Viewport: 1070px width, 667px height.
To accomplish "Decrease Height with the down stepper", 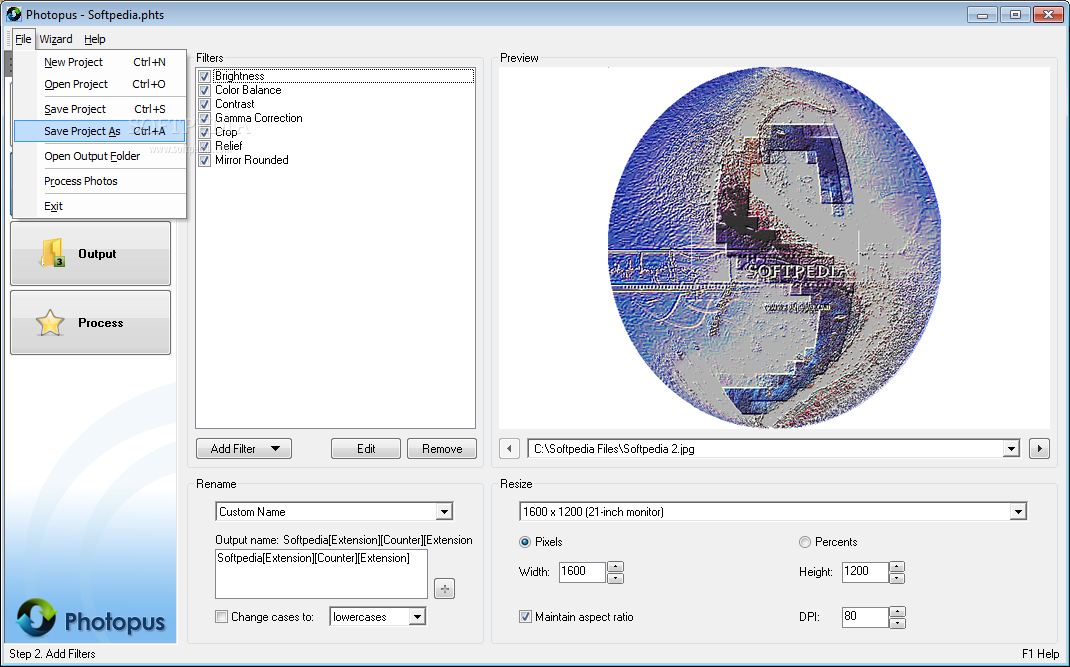I will (897, 578).
